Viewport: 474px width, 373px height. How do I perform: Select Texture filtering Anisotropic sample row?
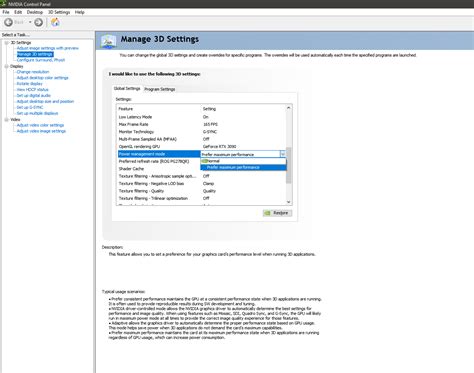click(x=202, y=176)
